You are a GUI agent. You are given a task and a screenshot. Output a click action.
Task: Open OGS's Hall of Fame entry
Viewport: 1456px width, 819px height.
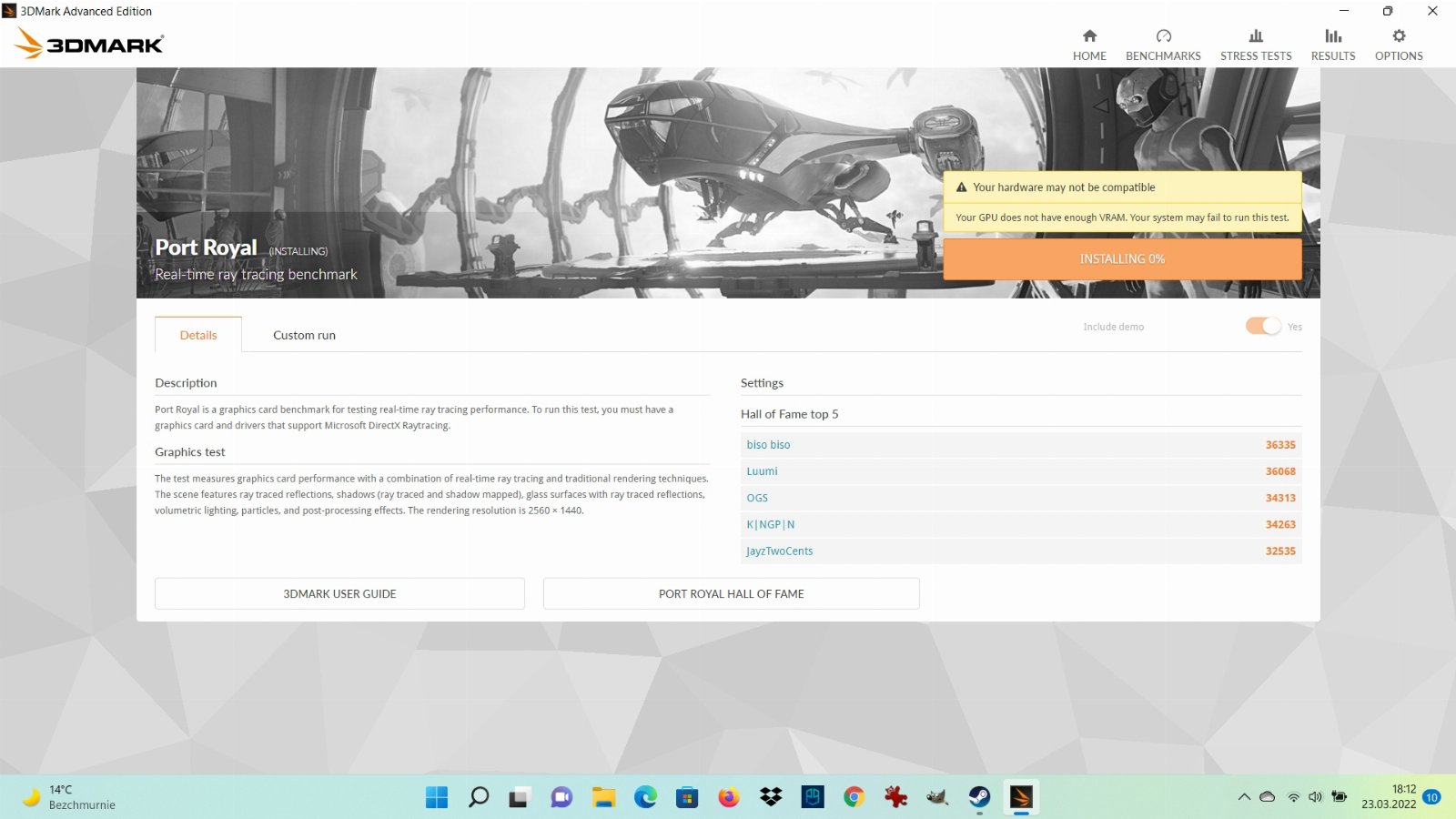pyautogui.click(x=757, y=498)
